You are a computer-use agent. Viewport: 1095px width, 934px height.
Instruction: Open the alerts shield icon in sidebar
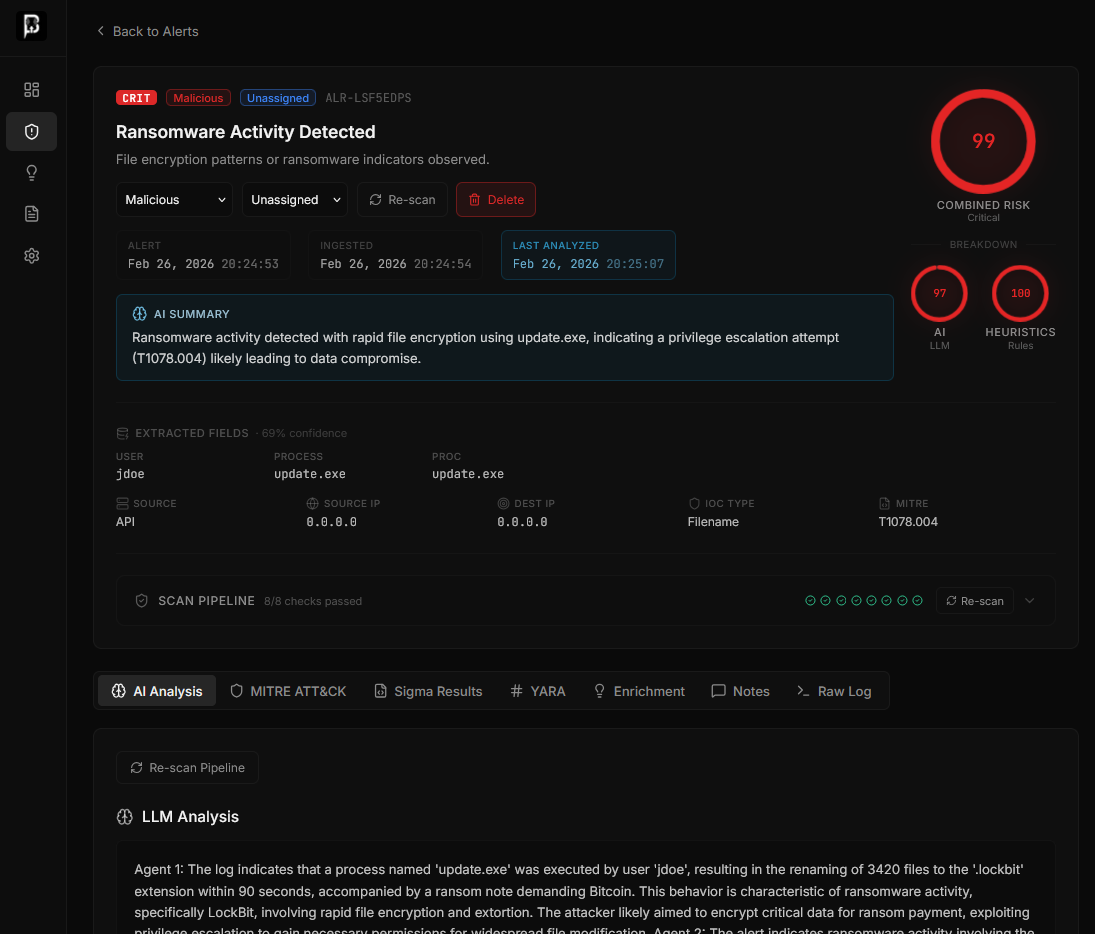coord(31,131)
